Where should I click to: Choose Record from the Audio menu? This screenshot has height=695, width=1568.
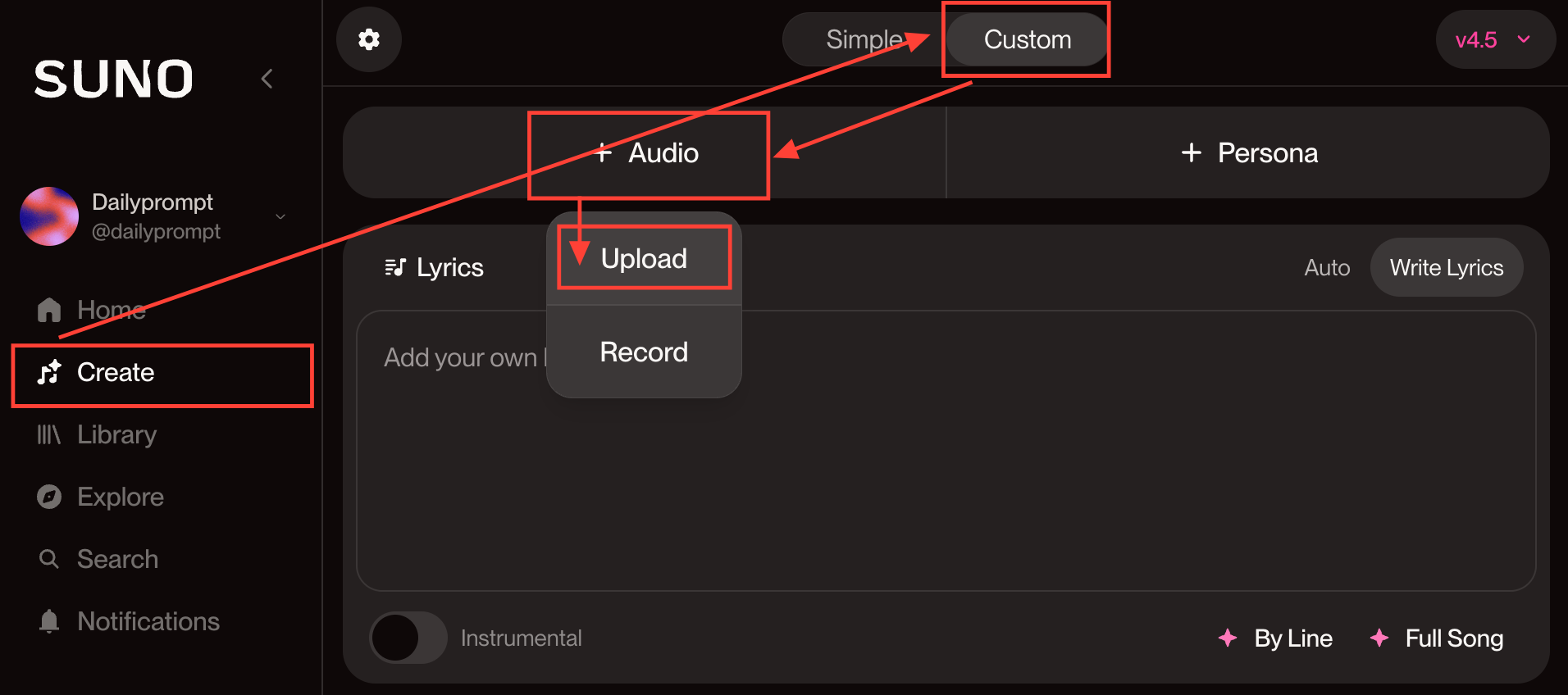click(644, 352)
